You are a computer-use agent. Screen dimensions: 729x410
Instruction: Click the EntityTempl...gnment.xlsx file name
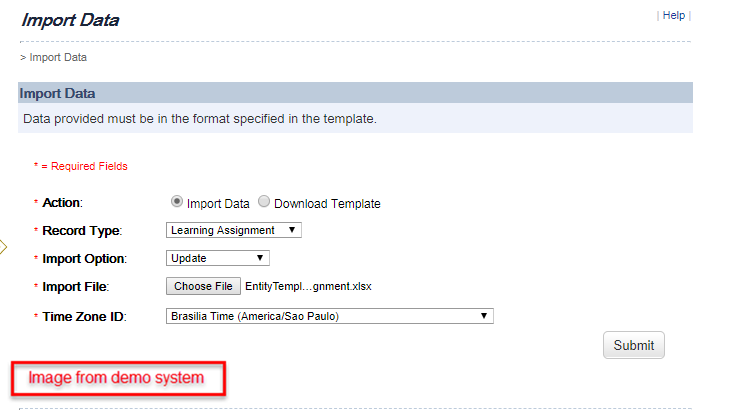coord(308,286)
